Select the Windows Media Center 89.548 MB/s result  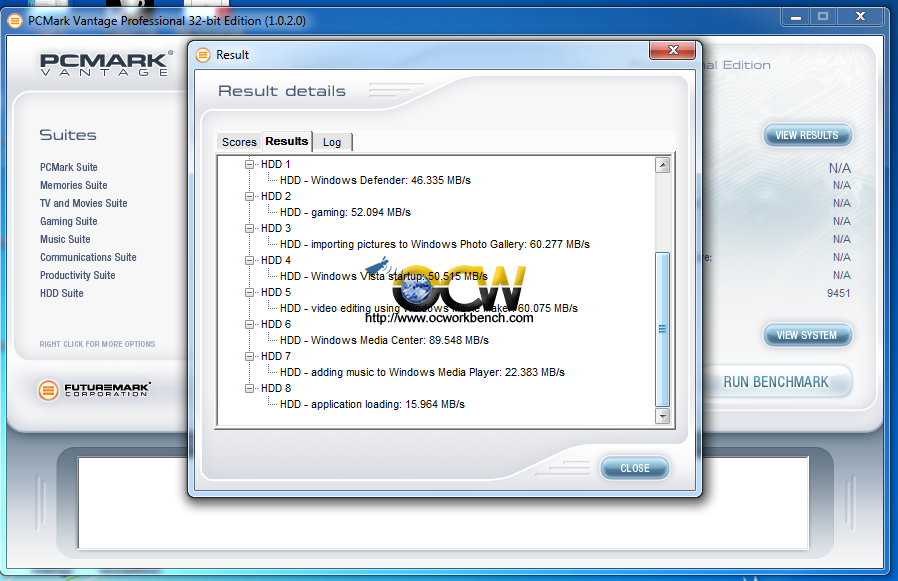[x=384, y=340]
